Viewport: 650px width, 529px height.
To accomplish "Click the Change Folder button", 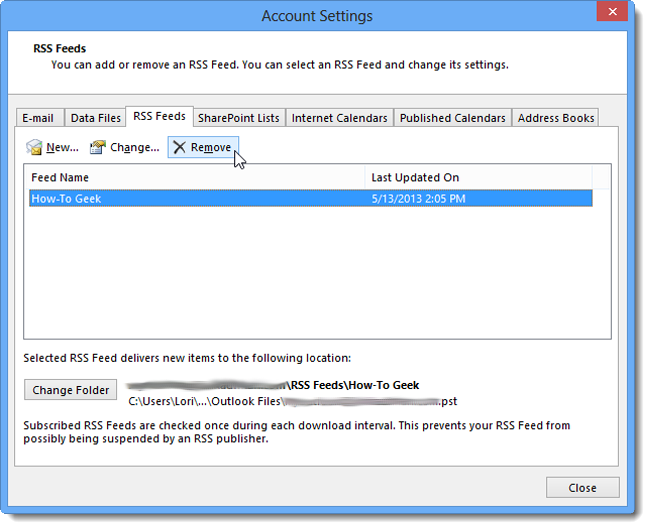I will pyautogui.click(x=70, y=390).
